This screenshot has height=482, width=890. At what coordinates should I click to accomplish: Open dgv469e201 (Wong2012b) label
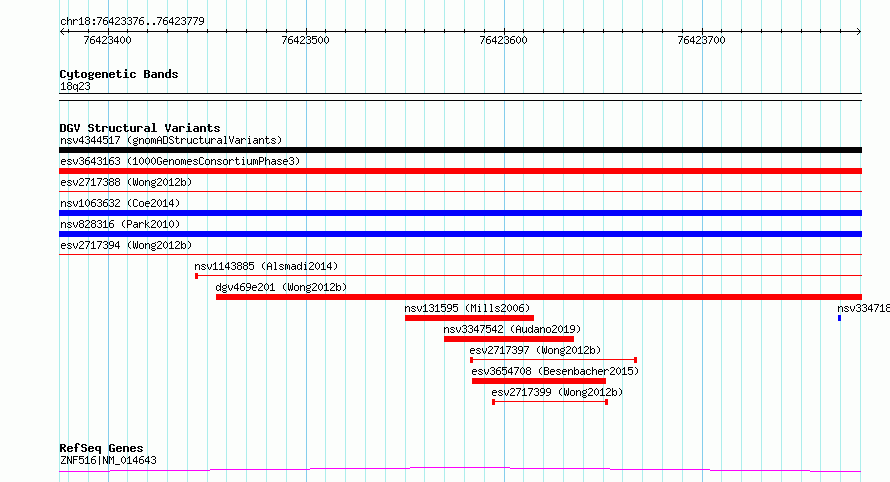click(281, 287)
